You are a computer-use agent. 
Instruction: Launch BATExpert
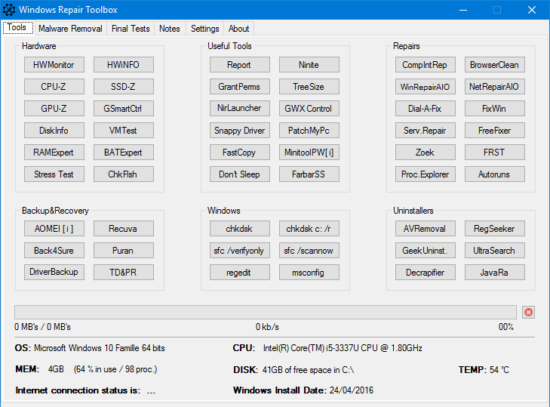pyautogui.click(x=123, y=152)
